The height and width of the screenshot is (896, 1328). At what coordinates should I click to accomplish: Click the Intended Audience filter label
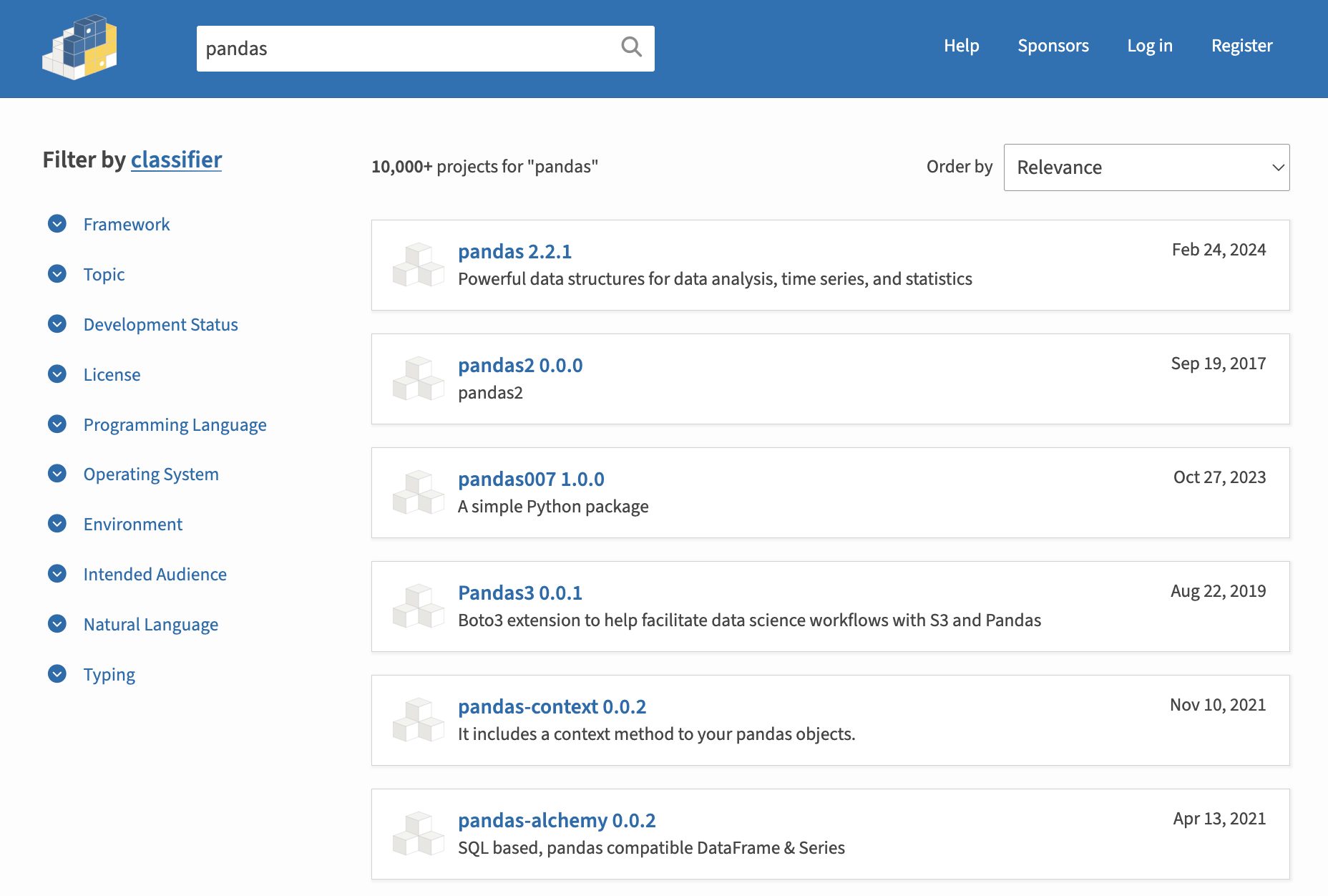click(155, 575)
